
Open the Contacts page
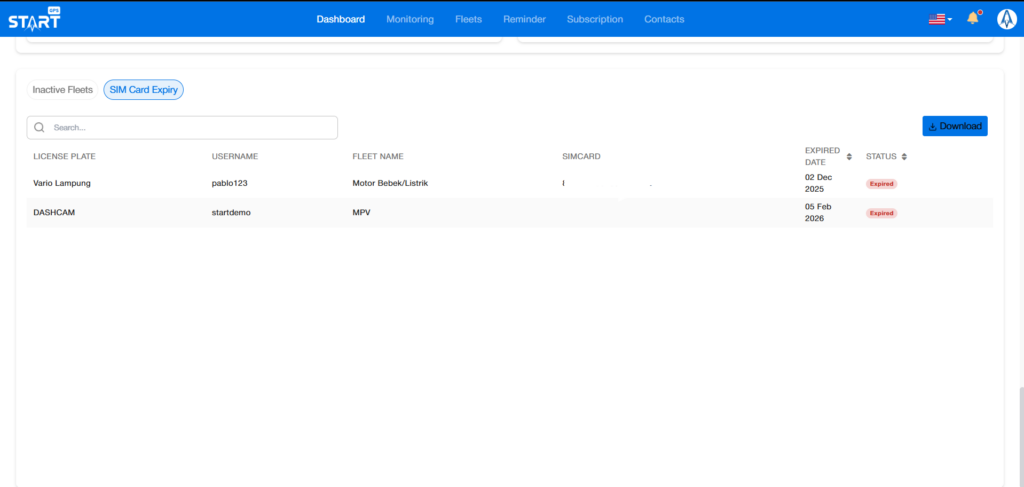[664, 19]
